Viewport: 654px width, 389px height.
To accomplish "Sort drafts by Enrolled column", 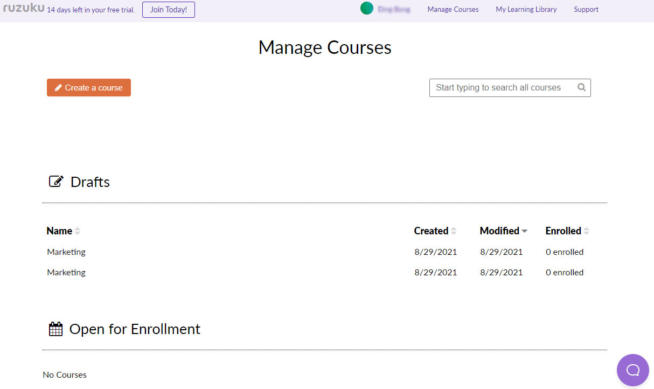I will tap(567, 231).
